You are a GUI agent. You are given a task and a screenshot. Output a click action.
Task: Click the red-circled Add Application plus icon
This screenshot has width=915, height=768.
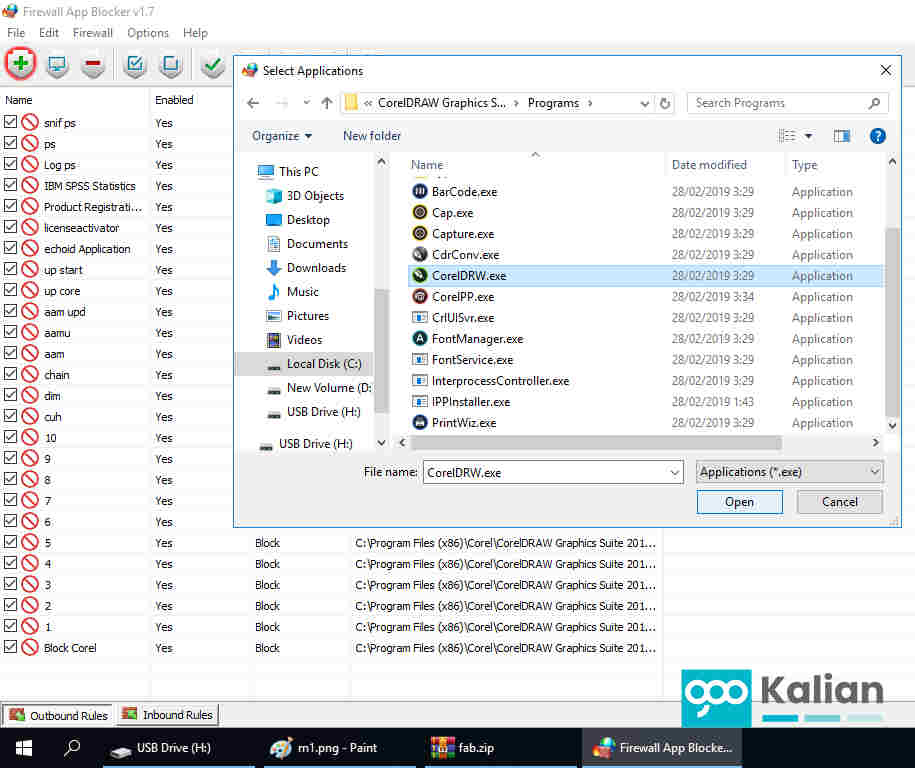20,63
